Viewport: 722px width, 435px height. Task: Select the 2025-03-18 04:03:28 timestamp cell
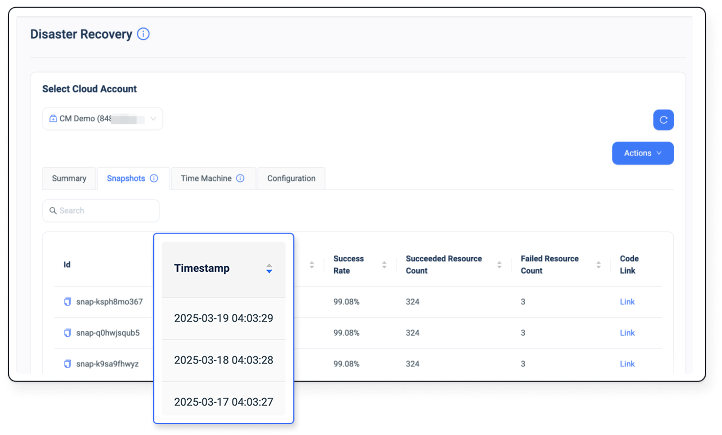point(223,360)
